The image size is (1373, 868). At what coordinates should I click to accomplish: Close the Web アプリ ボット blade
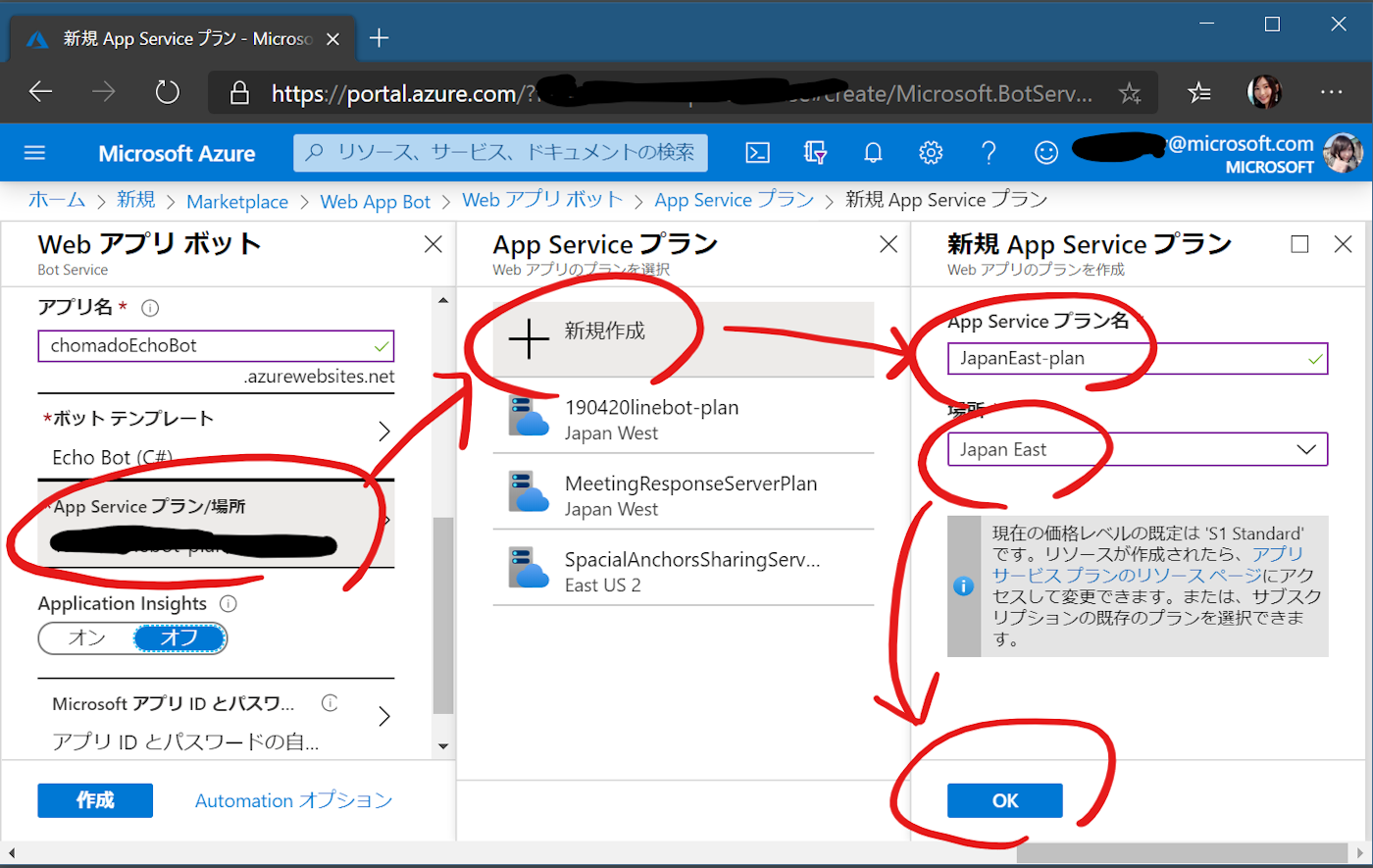pyautogui.click(x=432, y=244)
